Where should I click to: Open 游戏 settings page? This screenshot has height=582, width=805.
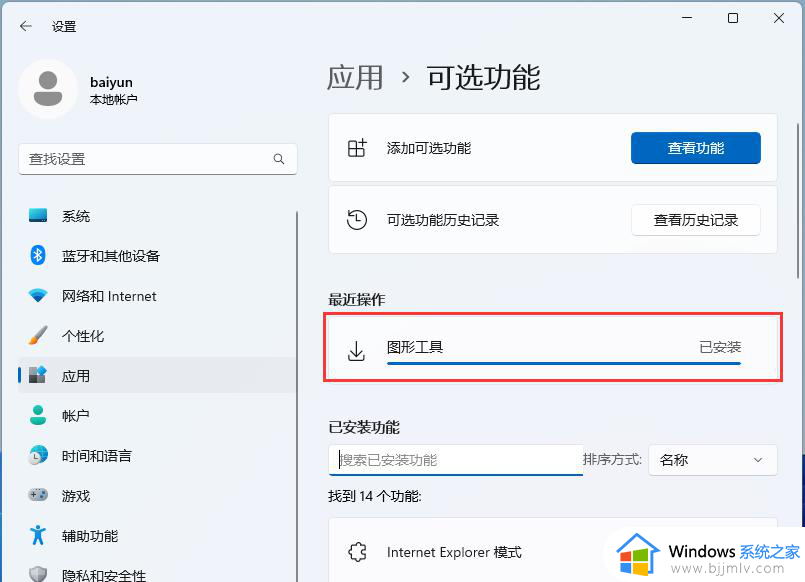[157, 495]
